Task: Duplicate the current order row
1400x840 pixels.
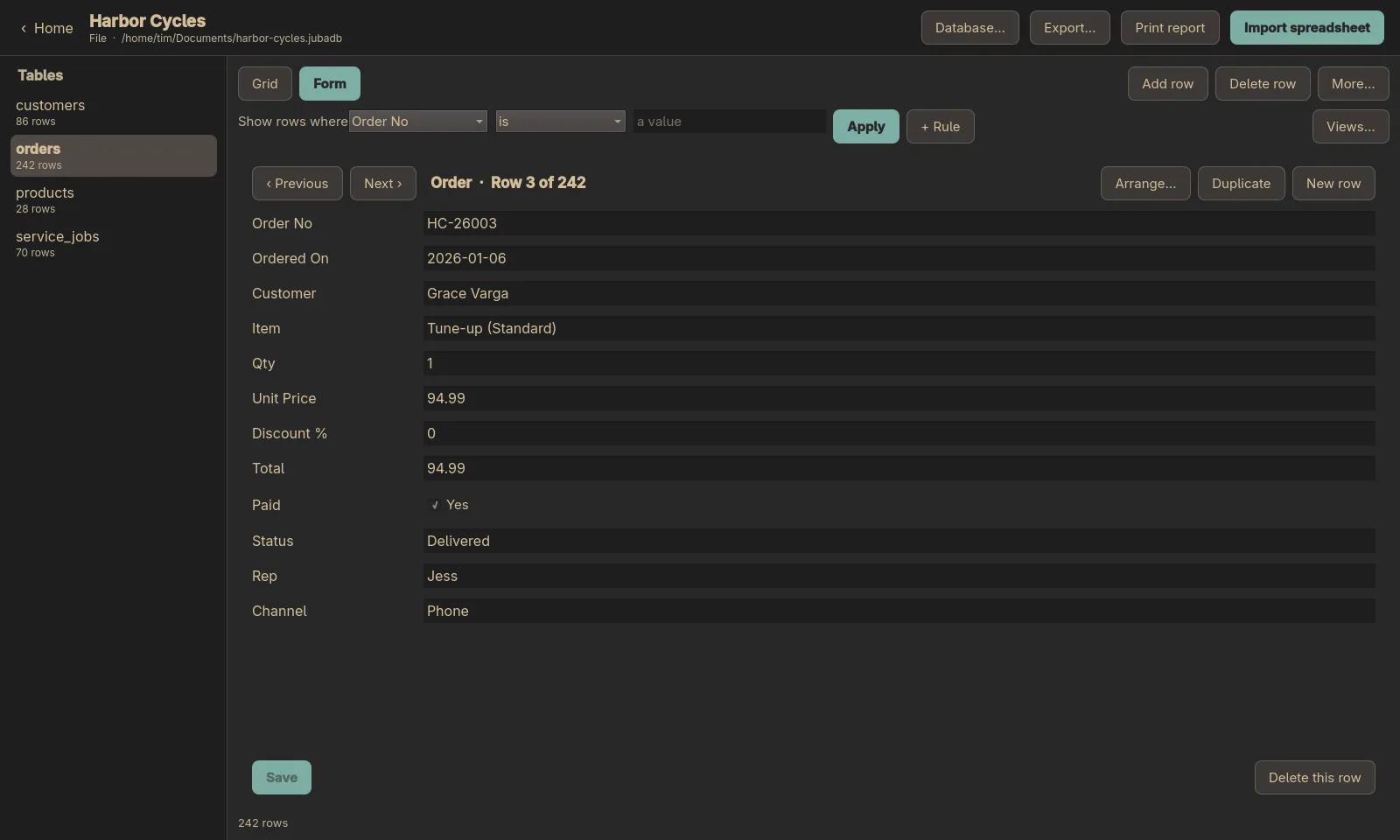Action: click(1241, 184)
